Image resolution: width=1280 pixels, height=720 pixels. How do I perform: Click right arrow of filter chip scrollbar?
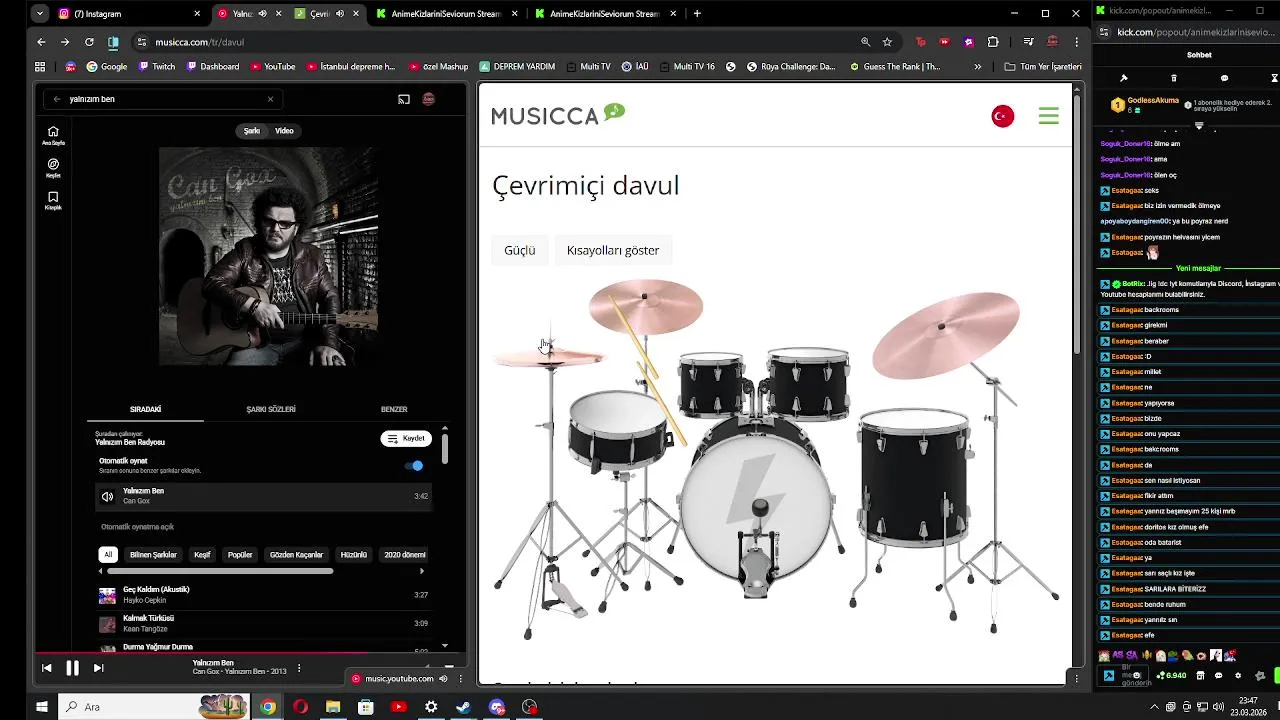click(x=421, y=571)
